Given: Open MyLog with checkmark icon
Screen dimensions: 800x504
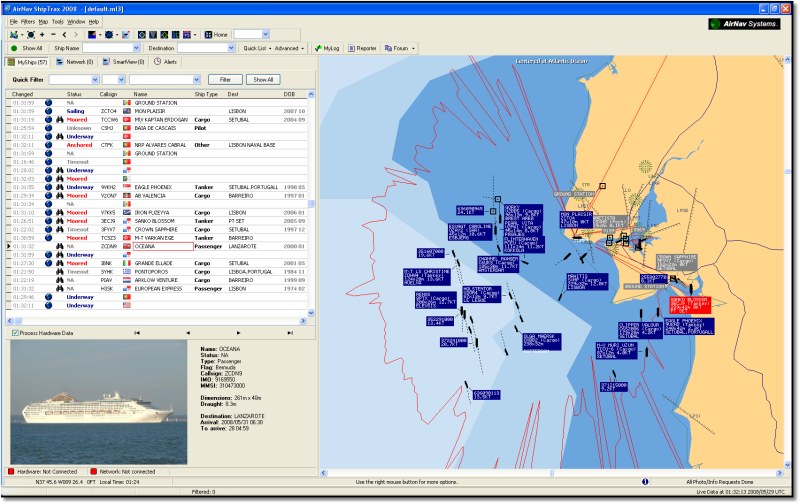Looking at the screenshot, I should (327, 48).
